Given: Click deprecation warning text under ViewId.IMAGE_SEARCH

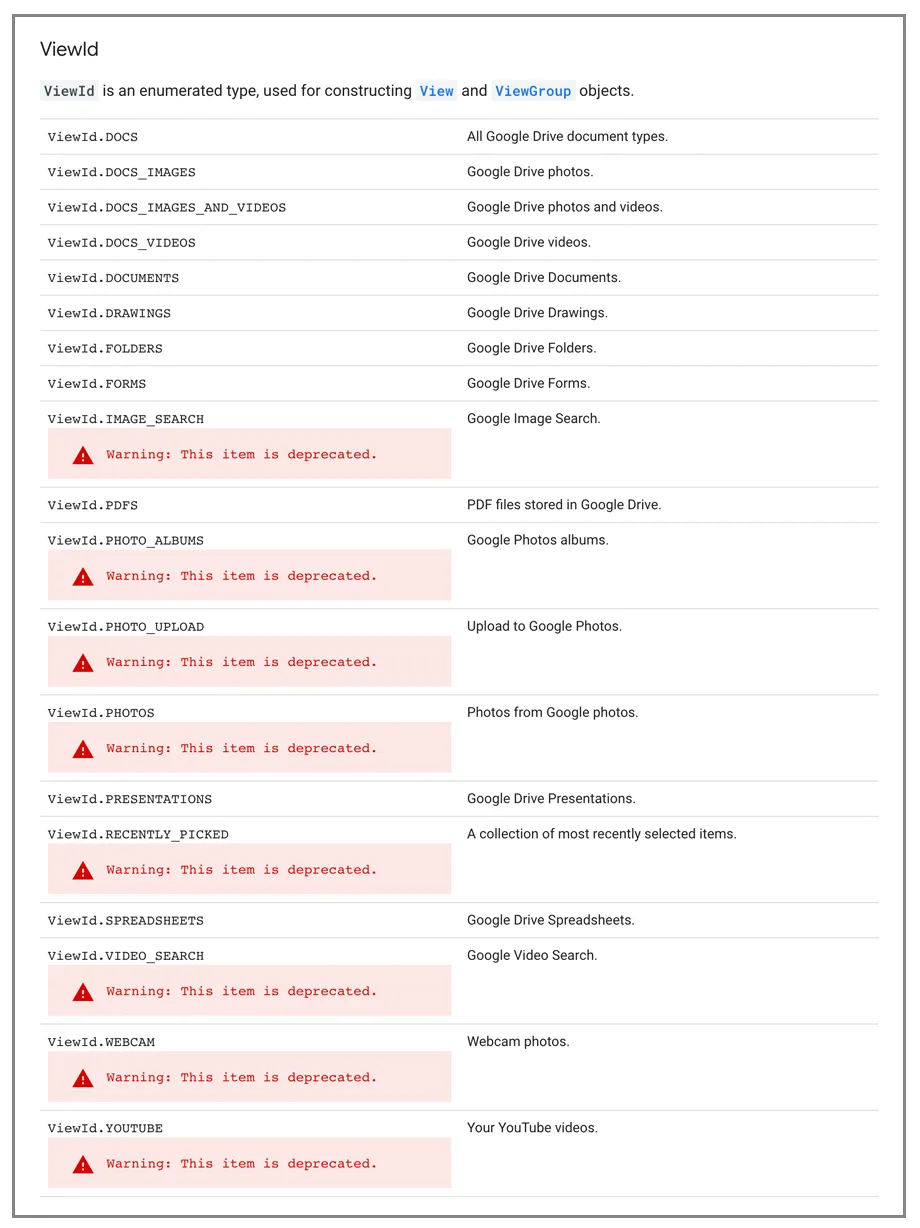Looking at the screenshot, I should (242, 454).
